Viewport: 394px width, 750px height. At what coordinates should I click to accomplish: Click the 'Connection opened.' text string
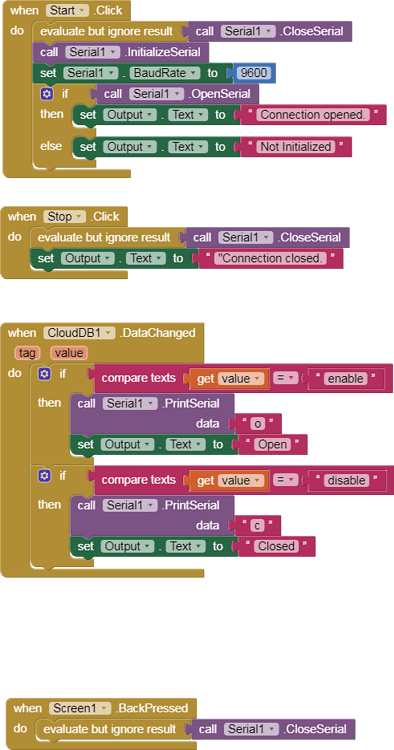[x=313, y=115]
